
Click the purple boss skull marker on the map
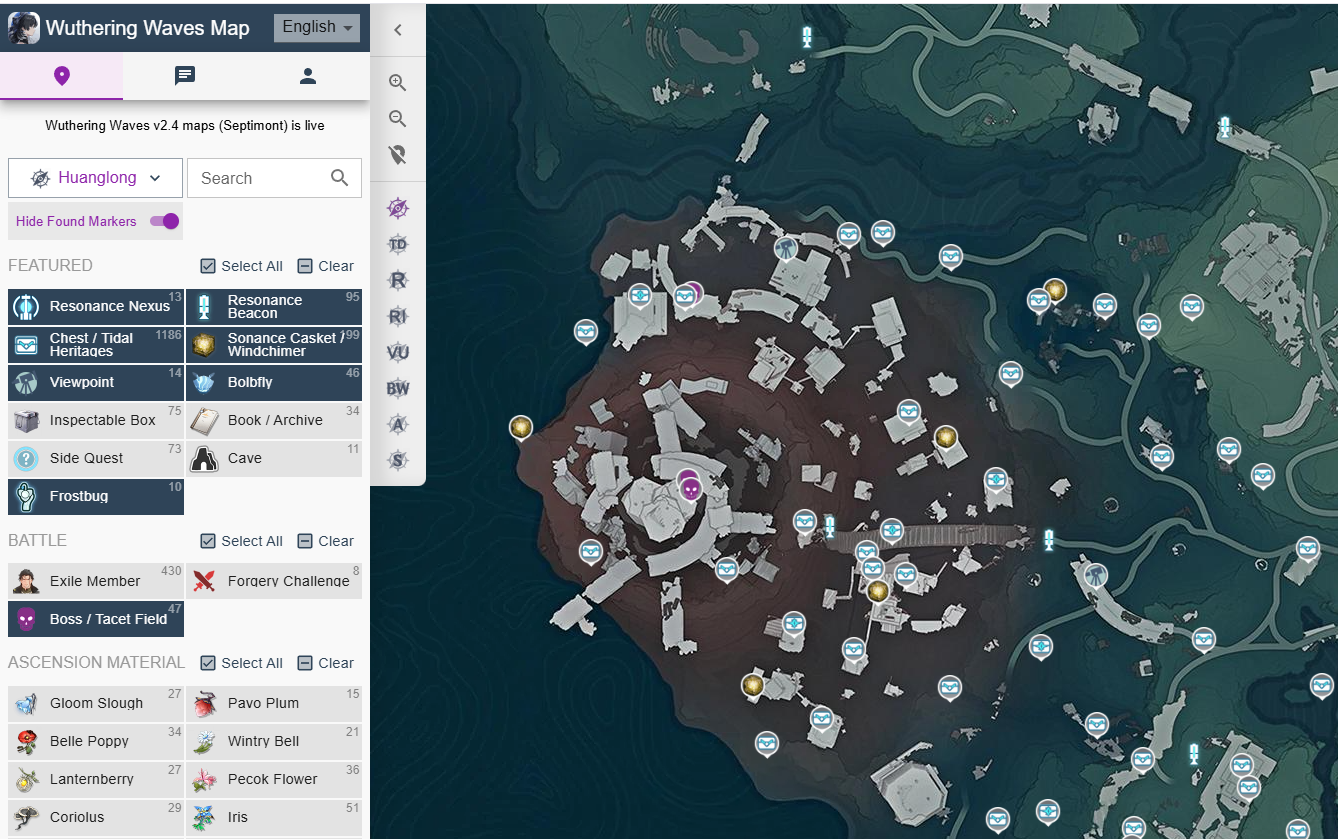point(689,489)
